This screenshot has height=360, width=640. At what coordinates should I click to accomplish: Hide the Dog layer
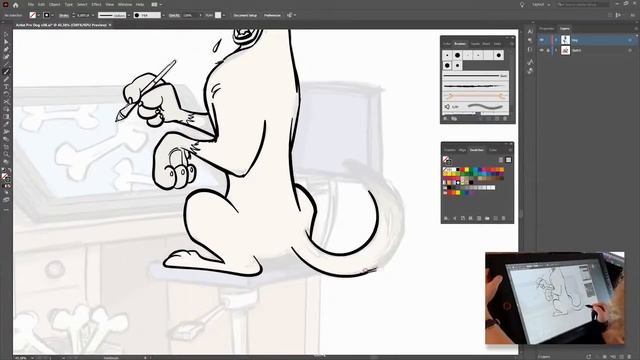pyautogui.click(x=542, y=40)
